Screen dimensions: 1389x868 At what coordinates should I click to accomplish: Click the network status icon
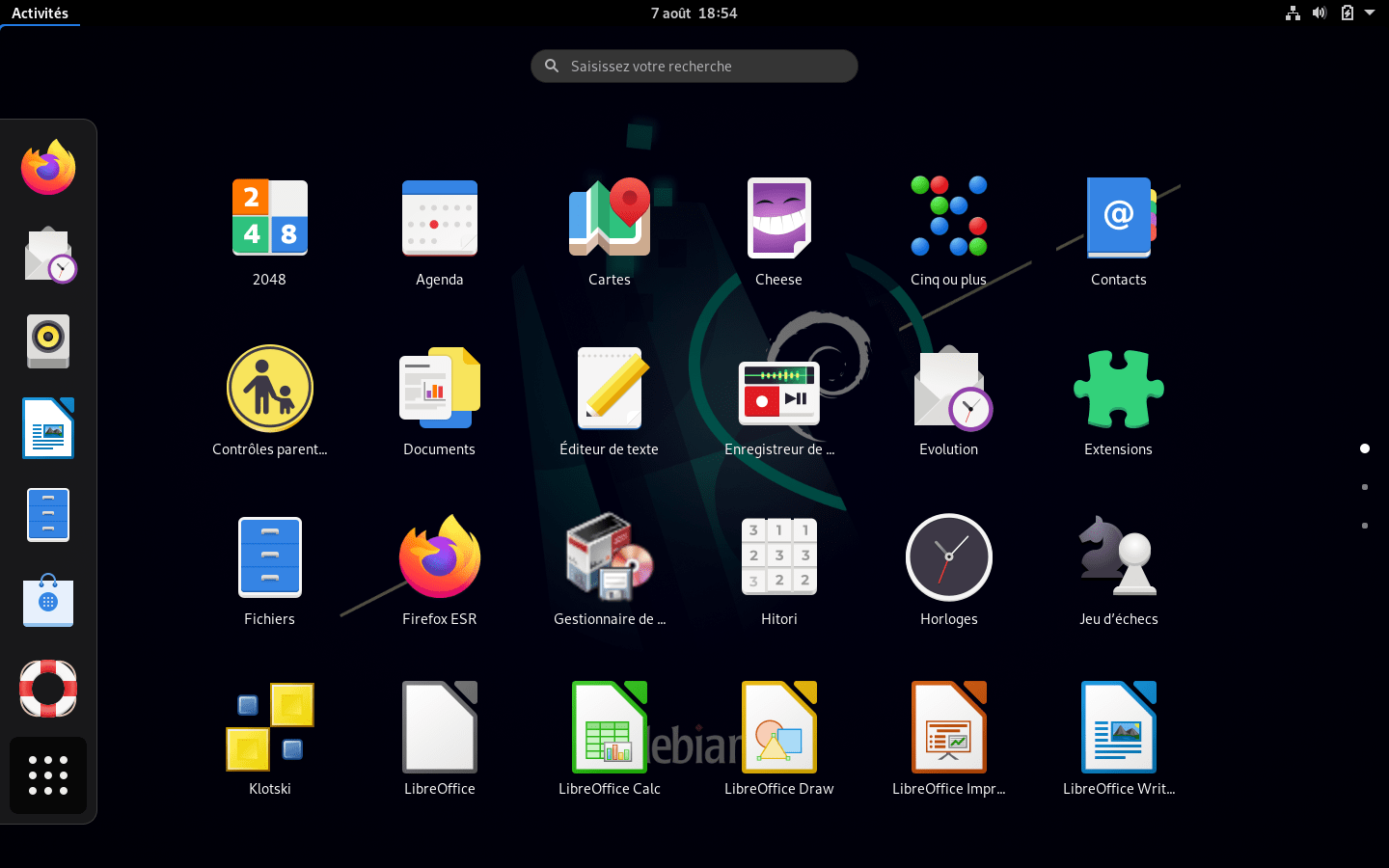(x=1293, y=14)
